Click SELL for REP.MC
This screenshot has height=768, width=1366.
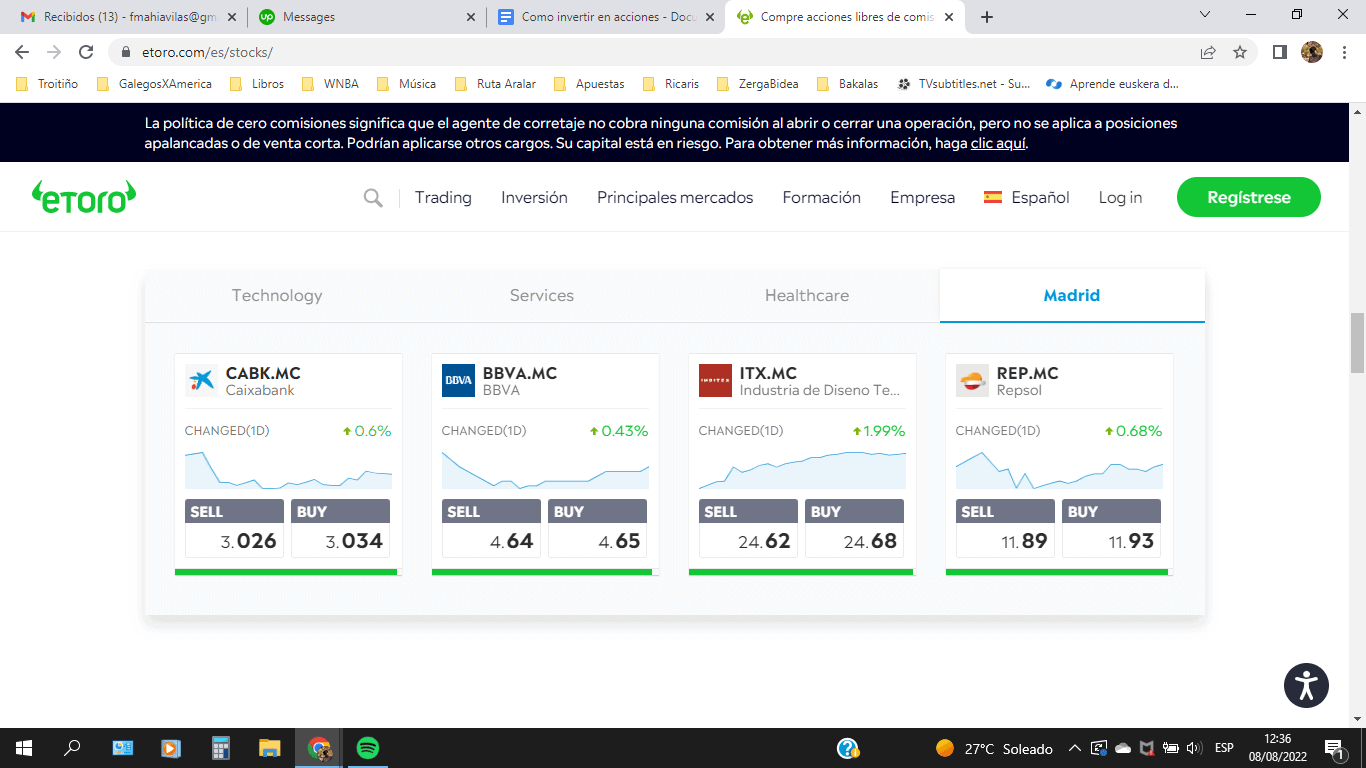pos(1006,529)
